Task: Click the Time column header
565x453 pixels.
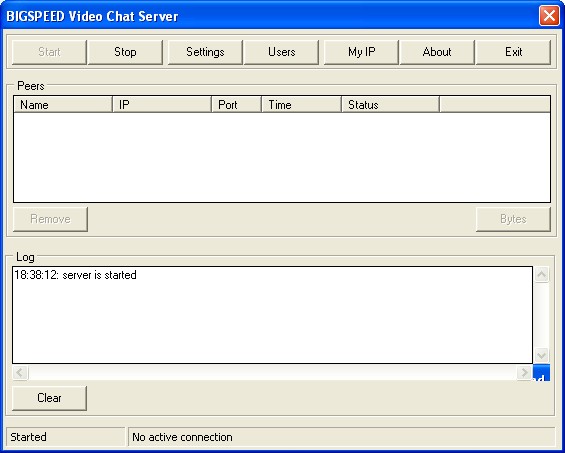Action: [302, 105]
